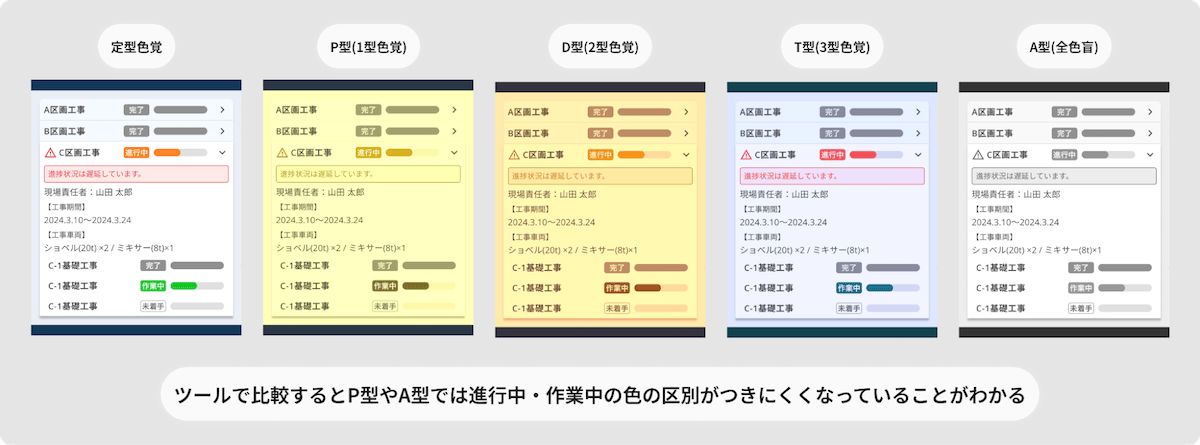The height and width of the screenshot is (445, 1200).
Task: Click the 作業中 progress bar in D型 panel
Action: pos(660,288)
